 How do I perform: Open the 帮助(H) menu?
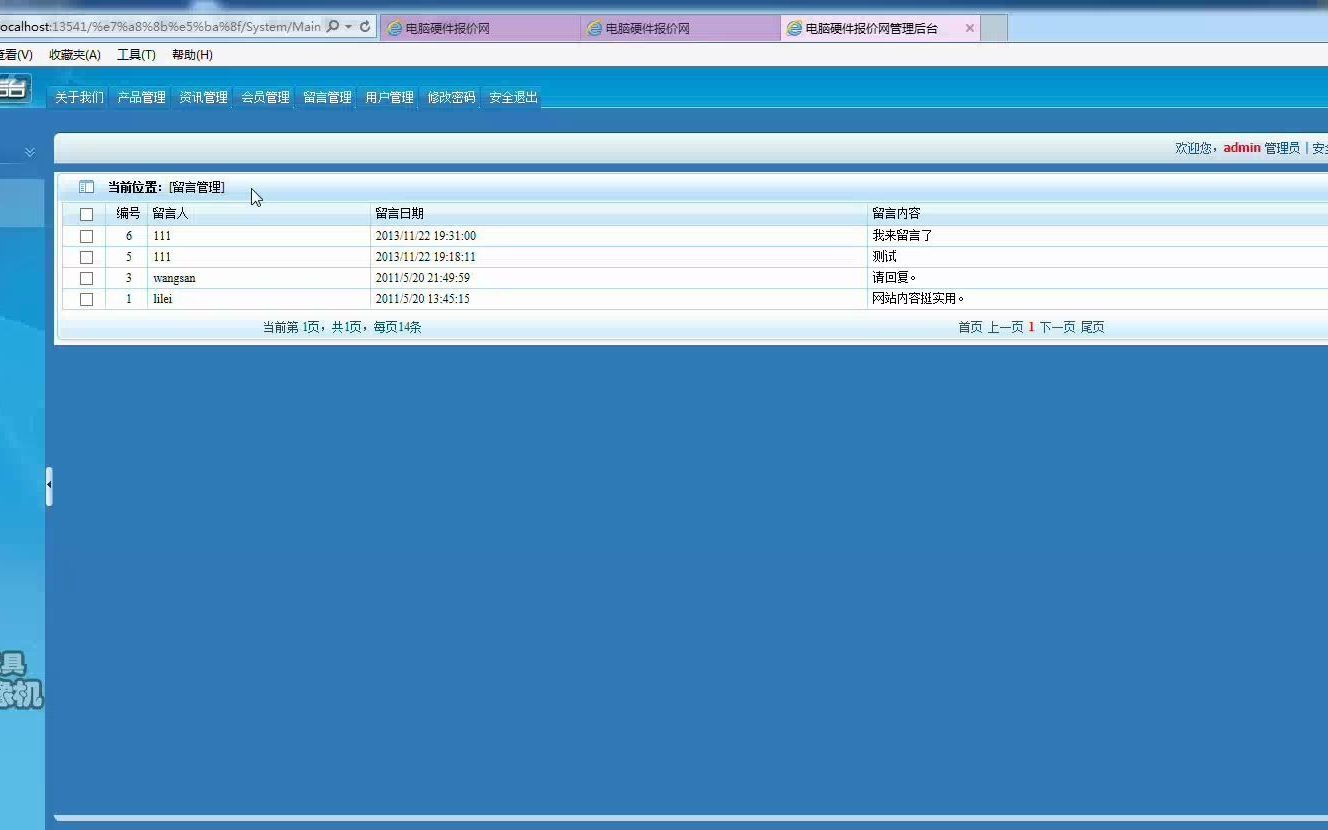pos(192,55)
